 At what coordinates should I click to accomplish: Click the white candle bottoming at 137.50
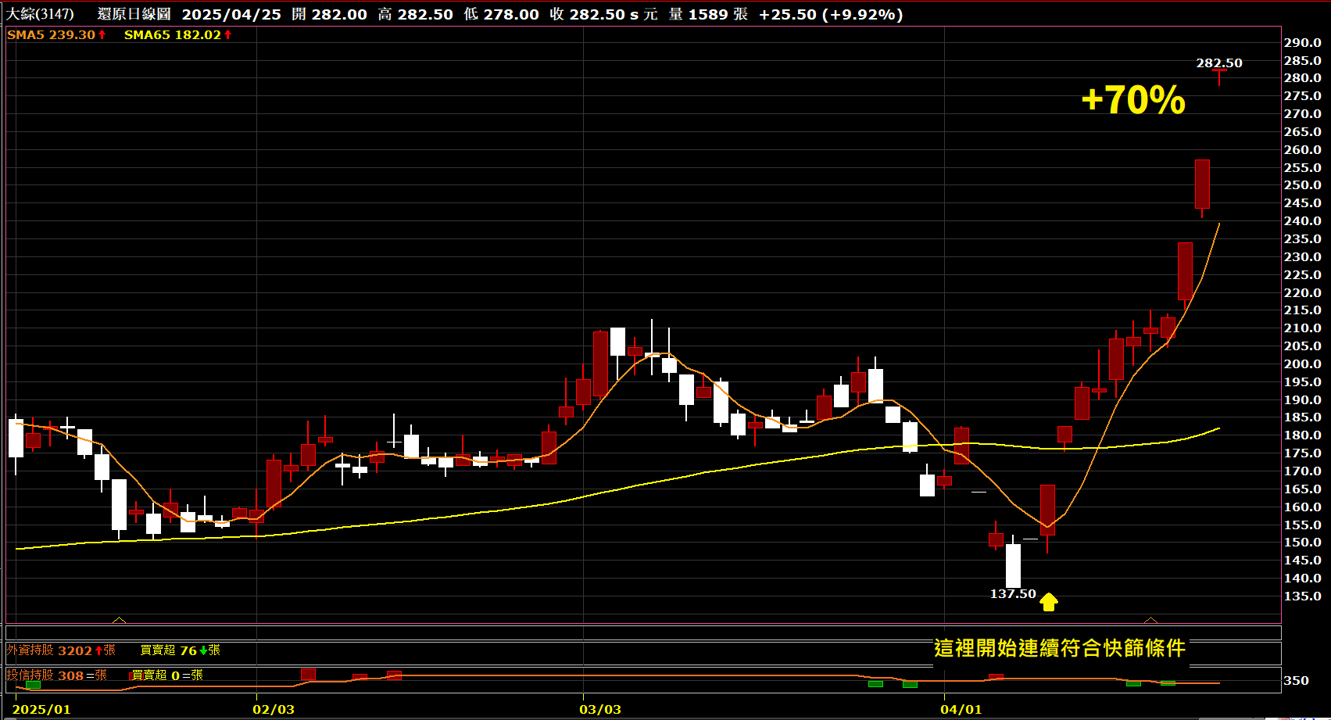(x=1013, y=565)
